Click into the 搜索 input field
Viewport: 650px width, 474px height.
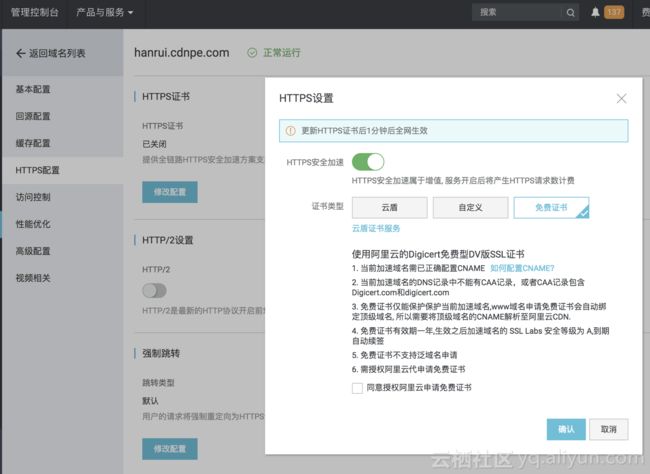click(518, 12)
